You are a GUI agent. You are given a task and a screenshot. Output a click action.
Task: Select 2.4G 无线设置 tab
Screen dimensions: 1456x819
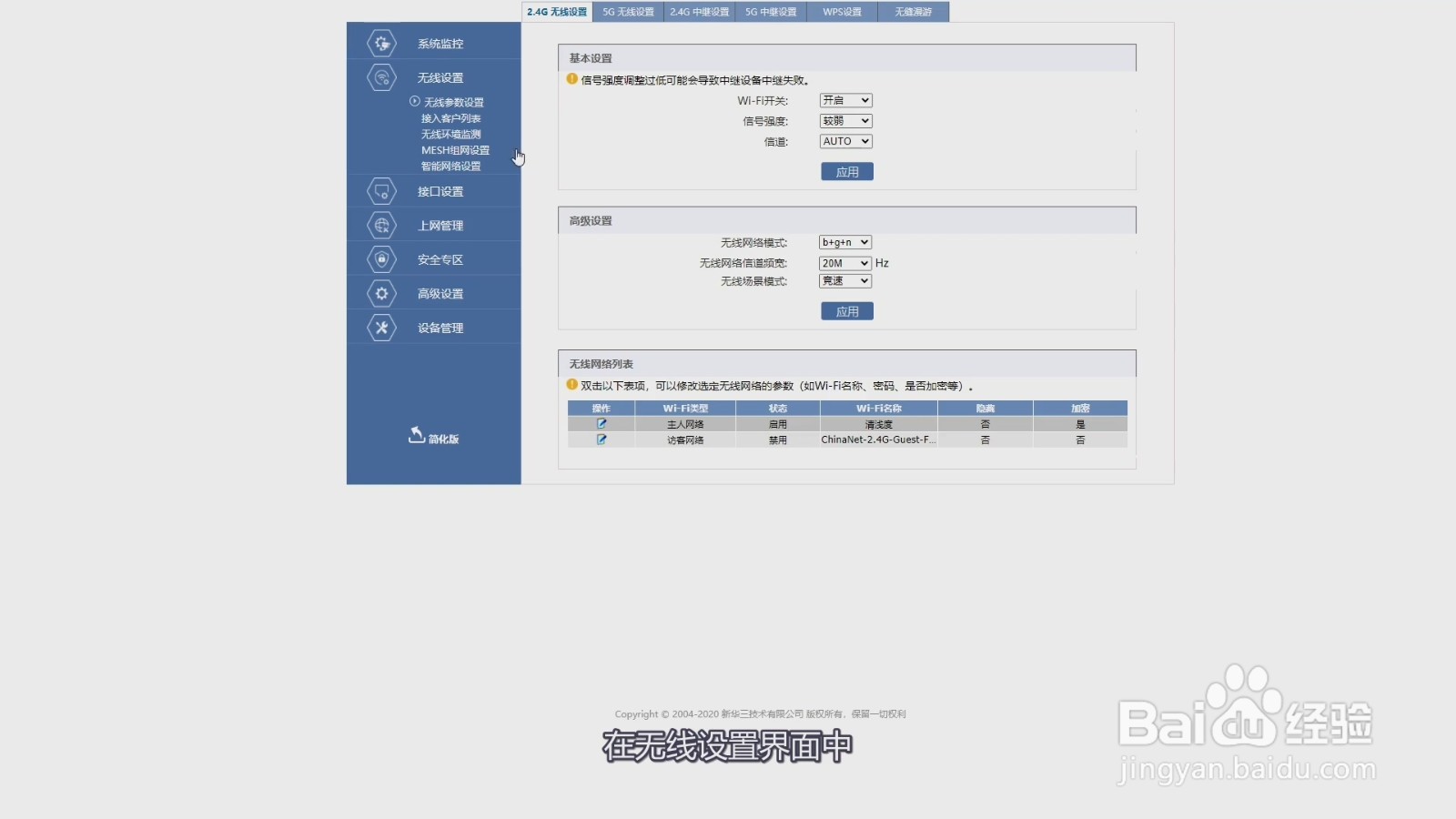point(557,12)
